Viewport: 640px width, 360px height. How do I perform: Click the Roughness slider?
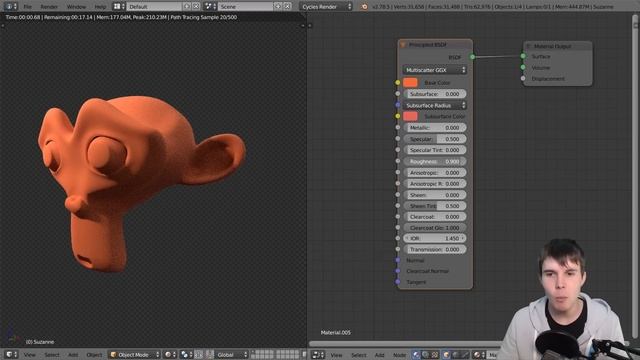tap(435, 162)
